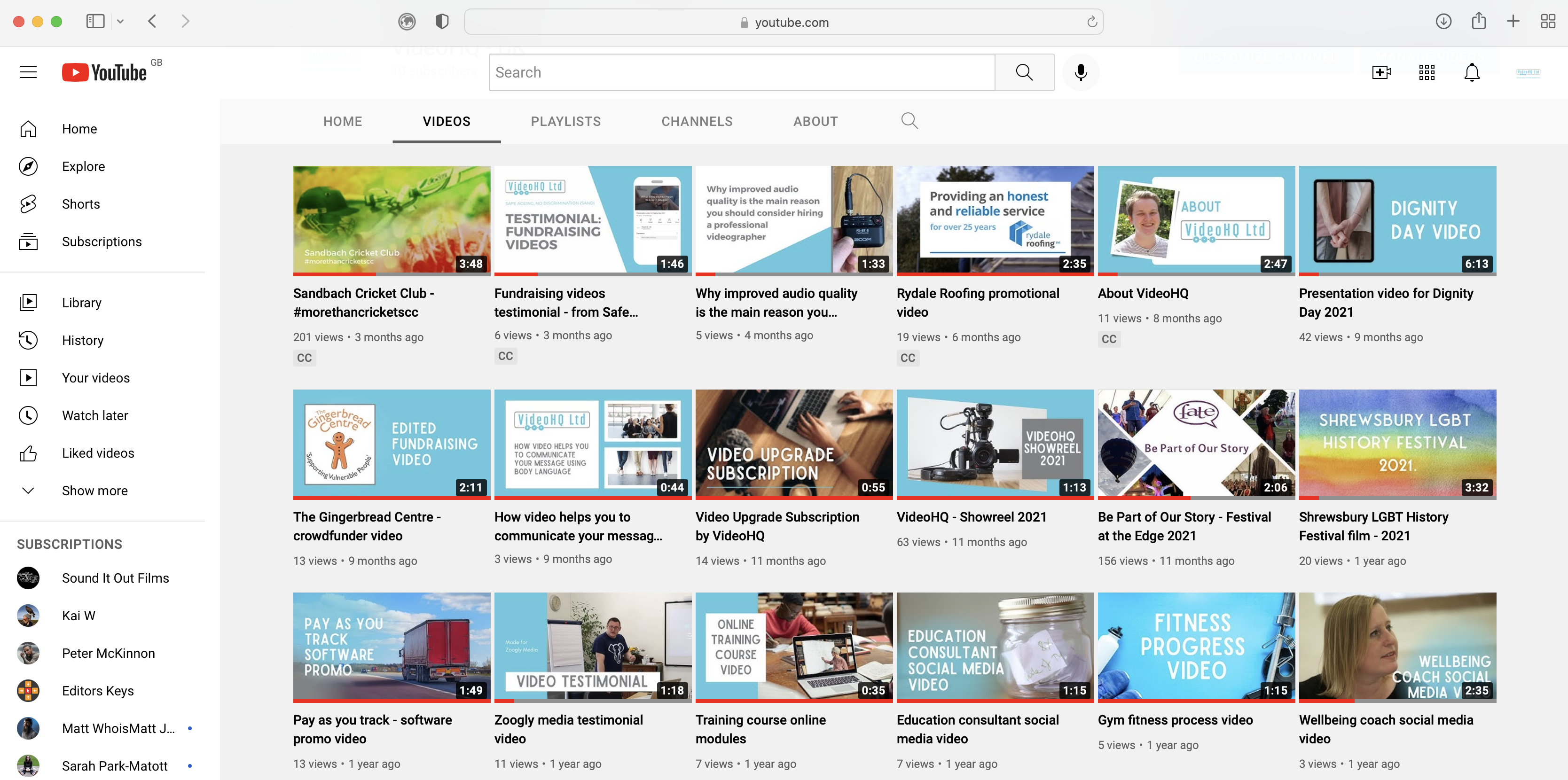Open the Create video camera icon
This screenshot has height=780, width=1568.
tap(1382, 72)
